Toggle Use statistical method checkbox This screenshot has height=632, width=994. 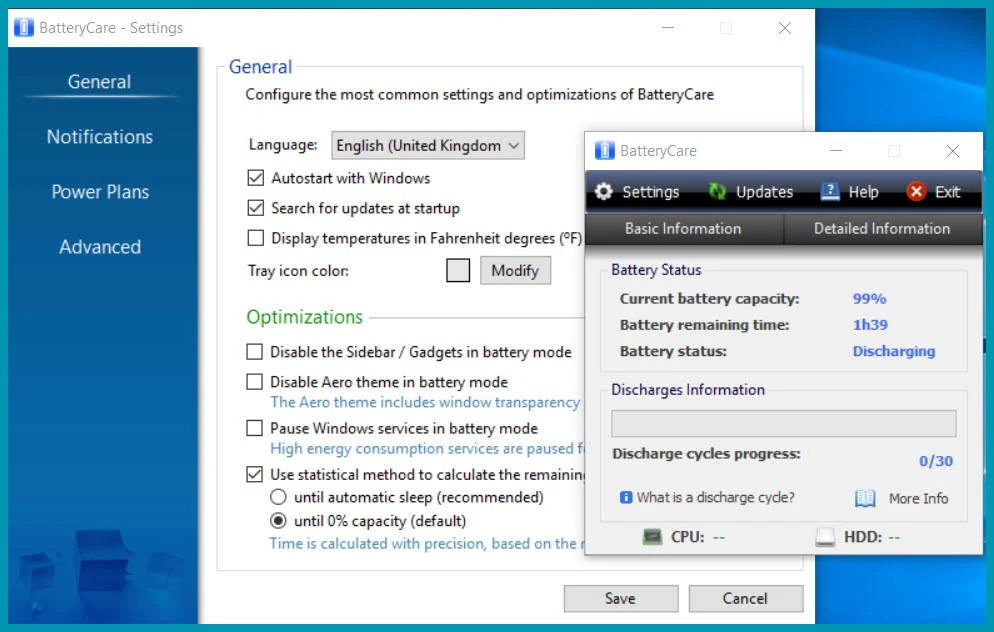(254, 474)
